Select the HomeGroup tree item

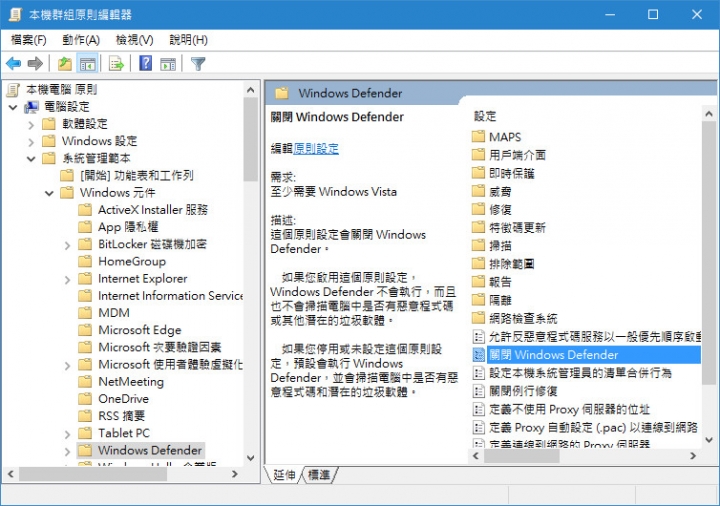[132, 261]
